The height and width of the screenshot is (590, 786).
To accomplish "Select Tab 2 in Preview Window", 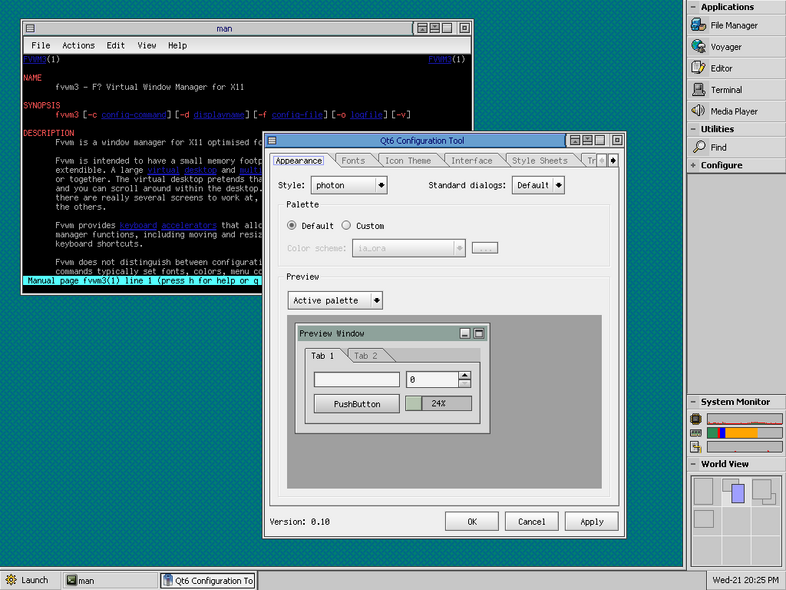I will pos(366,355).
